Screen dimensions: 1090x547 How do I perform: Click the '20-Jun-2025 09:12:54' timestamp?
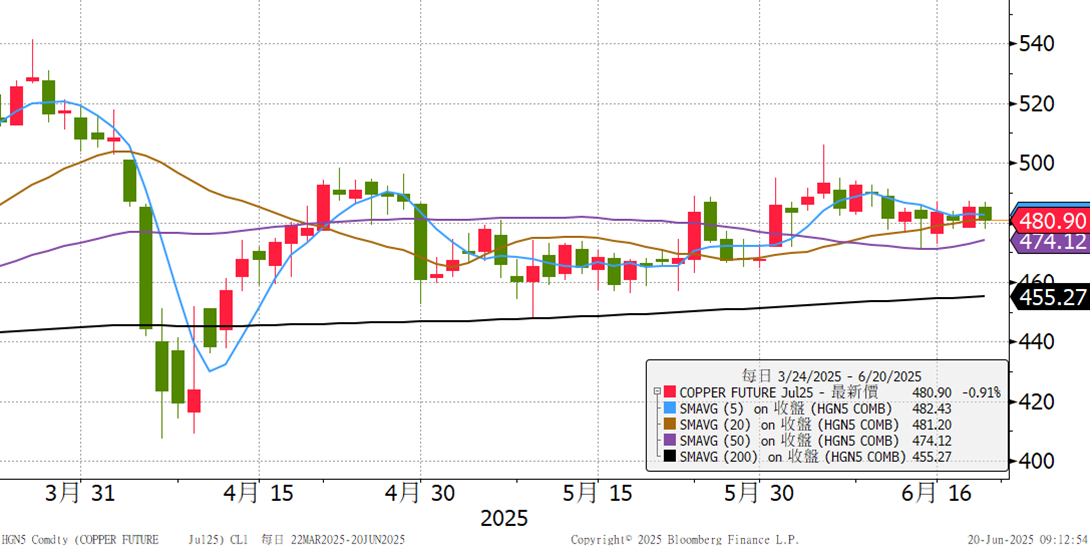tap(1029, 539)
